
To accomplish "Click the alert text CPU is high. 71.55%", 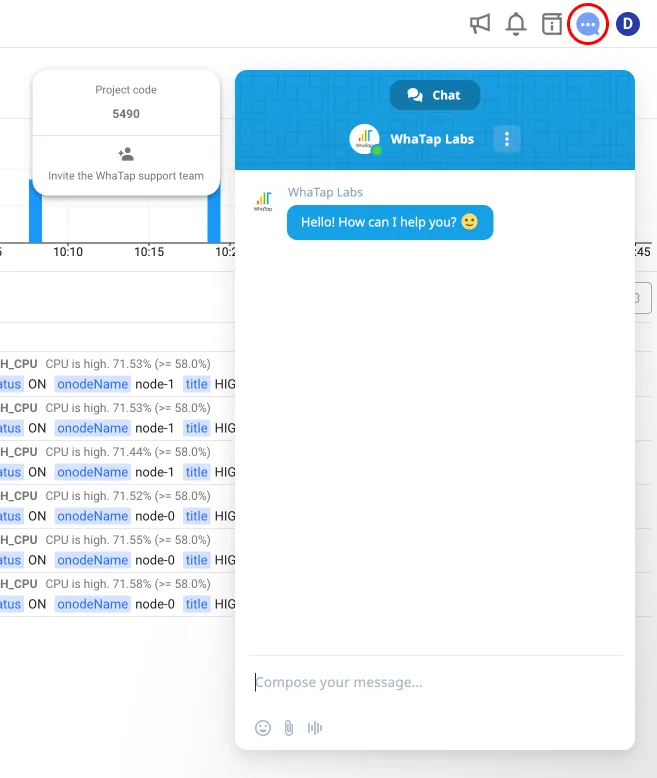I will [x=128, y=540].
